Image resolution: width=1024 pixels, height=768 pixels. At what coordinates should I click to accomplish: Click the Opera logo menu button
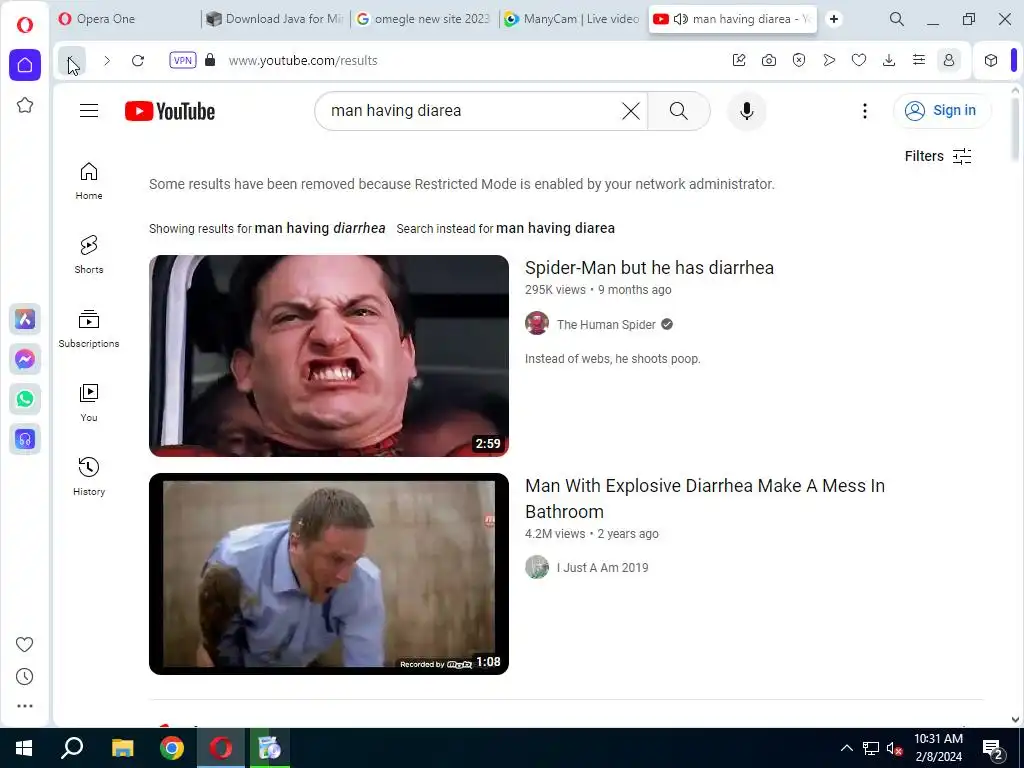pyautogui.click(x=25, y=25)
